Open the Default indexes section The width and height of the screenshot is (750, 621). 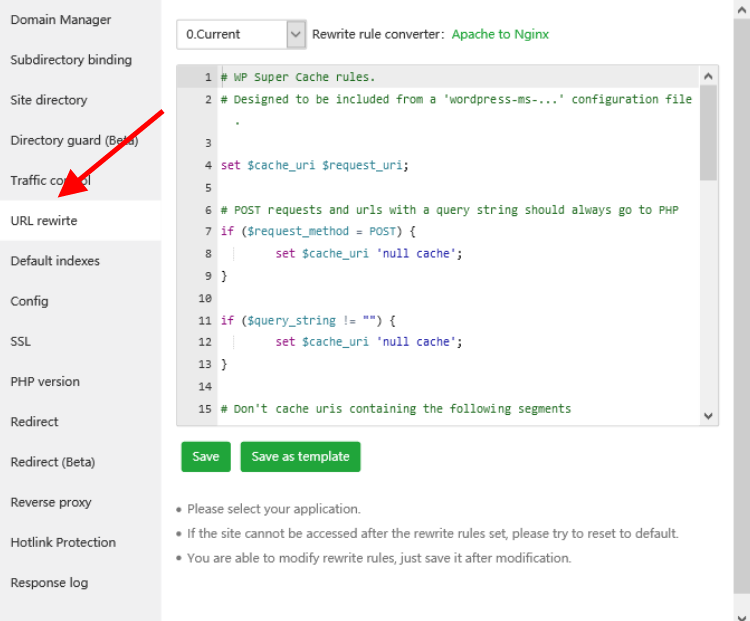pyautogui.click(x=55, y=261)
